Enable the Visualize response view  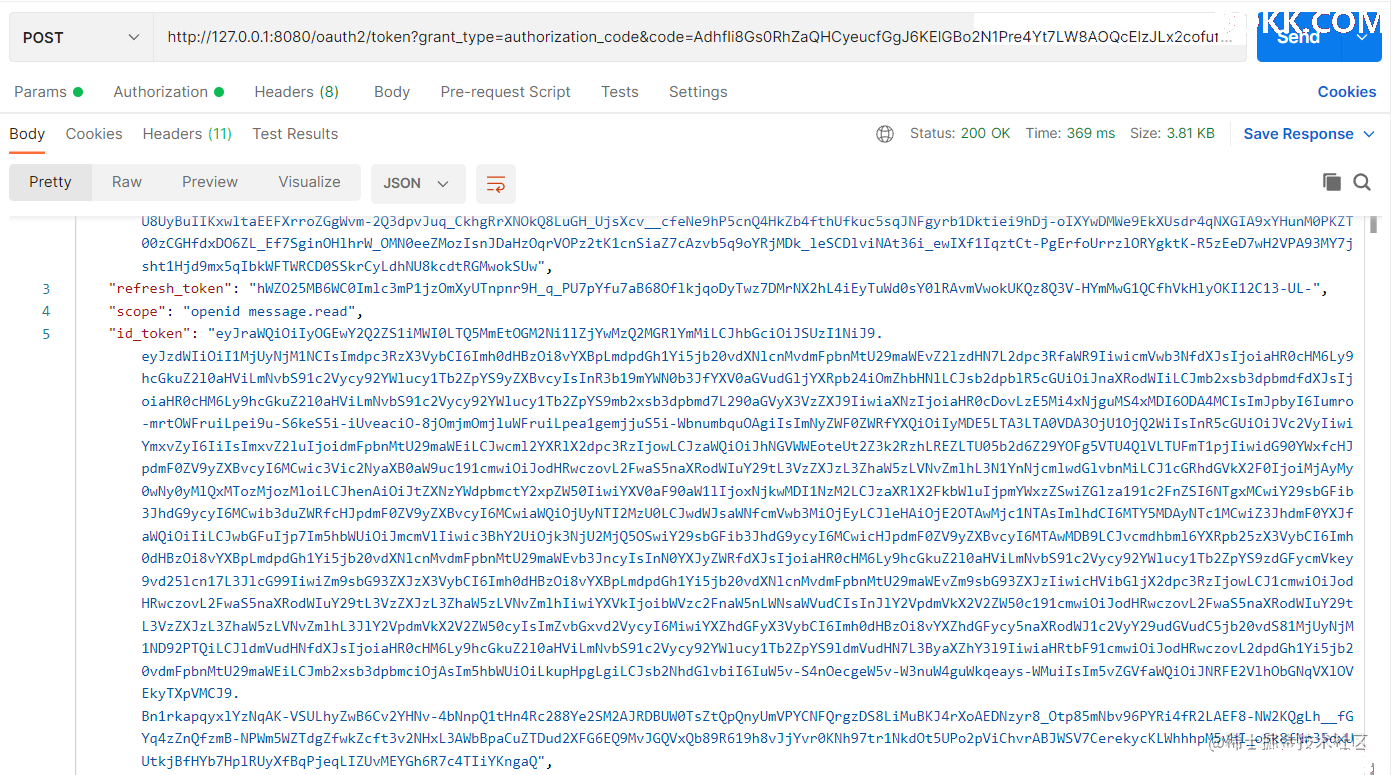tap(309, 182)
